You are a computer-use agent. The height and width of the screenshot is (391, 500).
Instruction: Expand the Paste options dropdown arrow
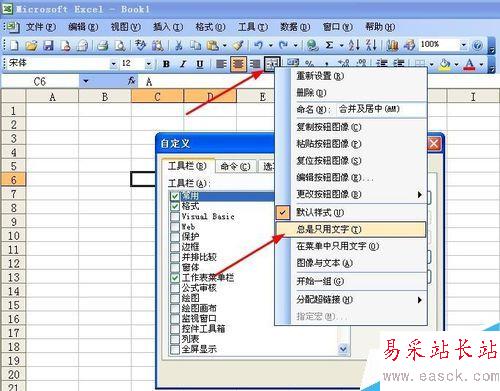(x=225, y=45)
